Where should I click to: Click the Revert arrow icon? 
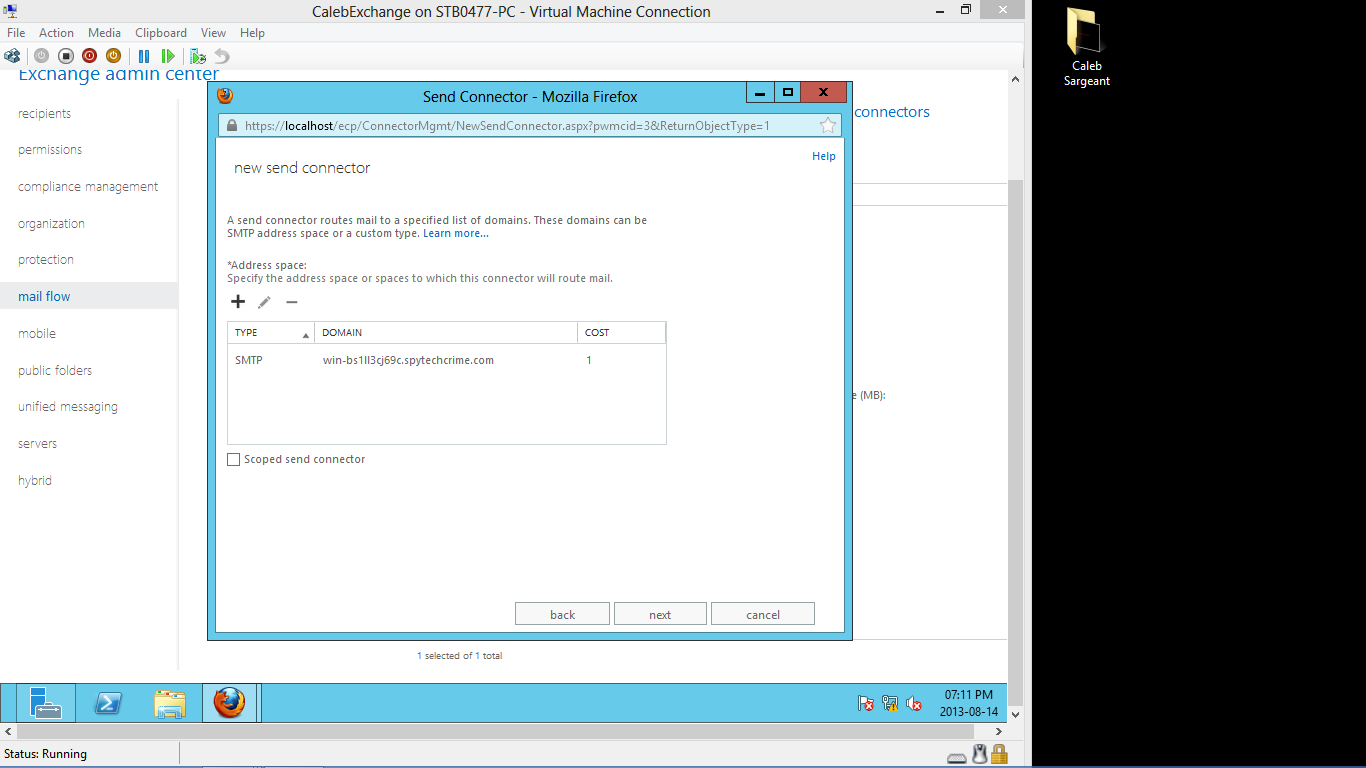222,56
